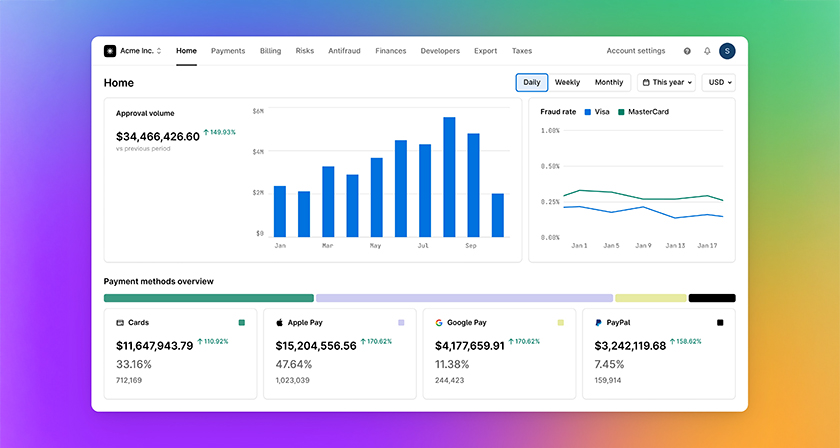This screenshot has width=840, height=448.
Task: Select the Daily interval toggle
Action: coord(532,83)
